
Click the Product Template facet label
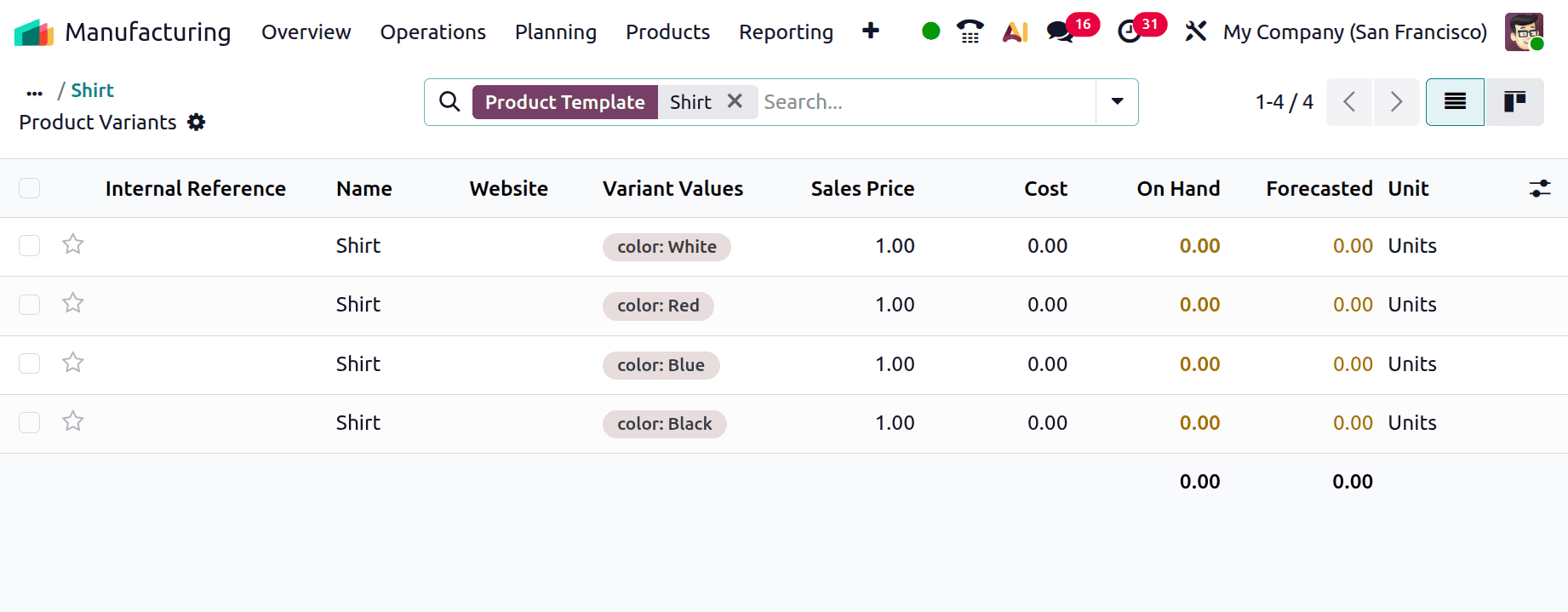(564, 102)
